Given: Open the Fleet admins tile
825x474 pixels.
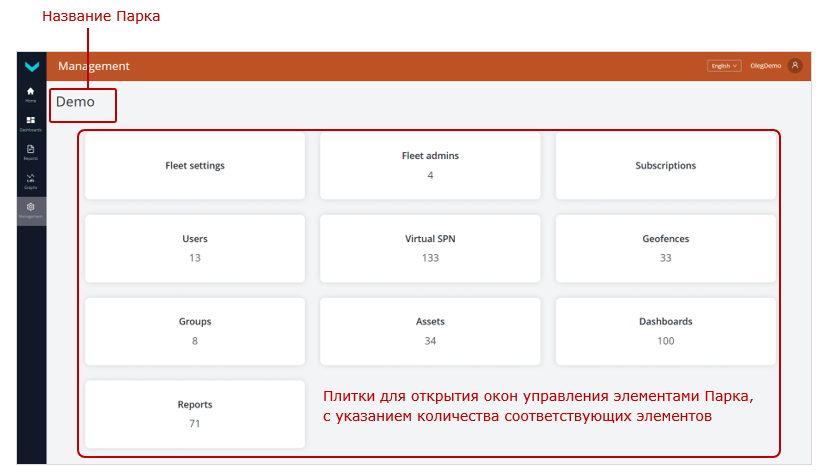Looking at the screenshot, I should (x=430, y=166).
